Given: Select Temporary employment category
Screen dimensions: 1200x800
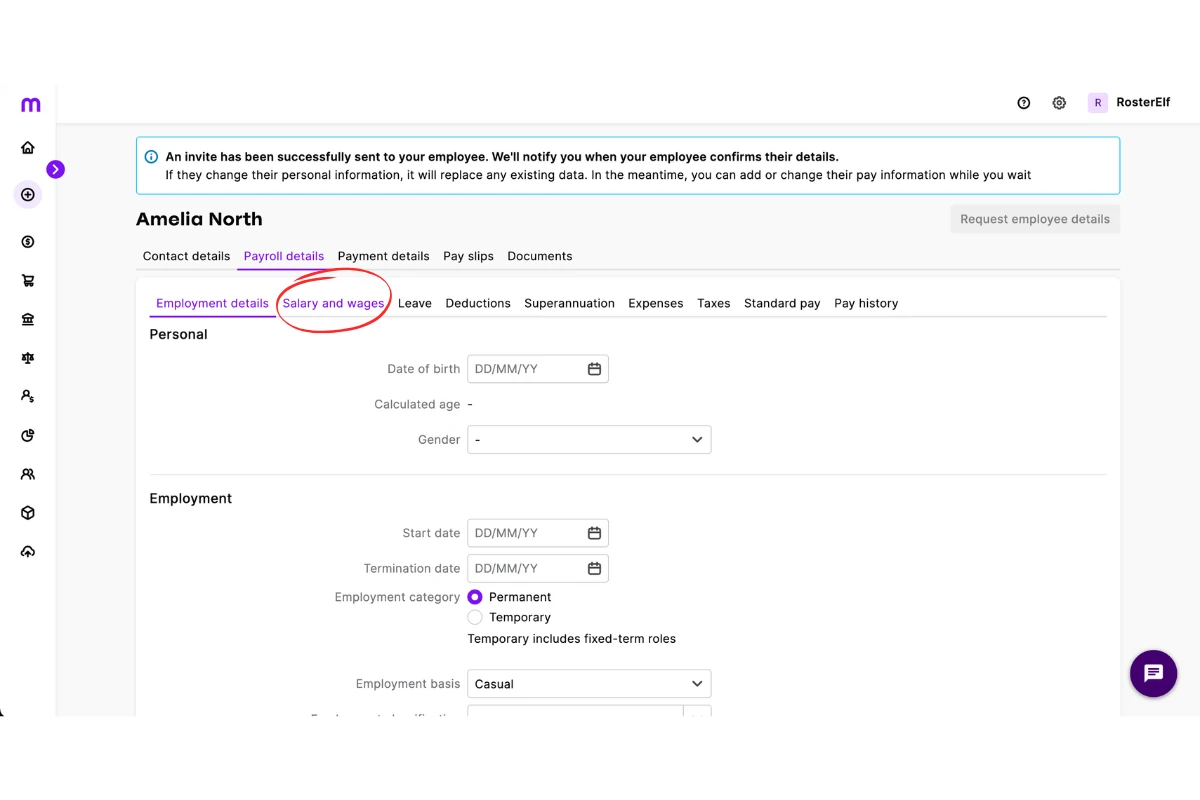Looking at the screenshot, I should pyautogui.click(x=475, y=617).
